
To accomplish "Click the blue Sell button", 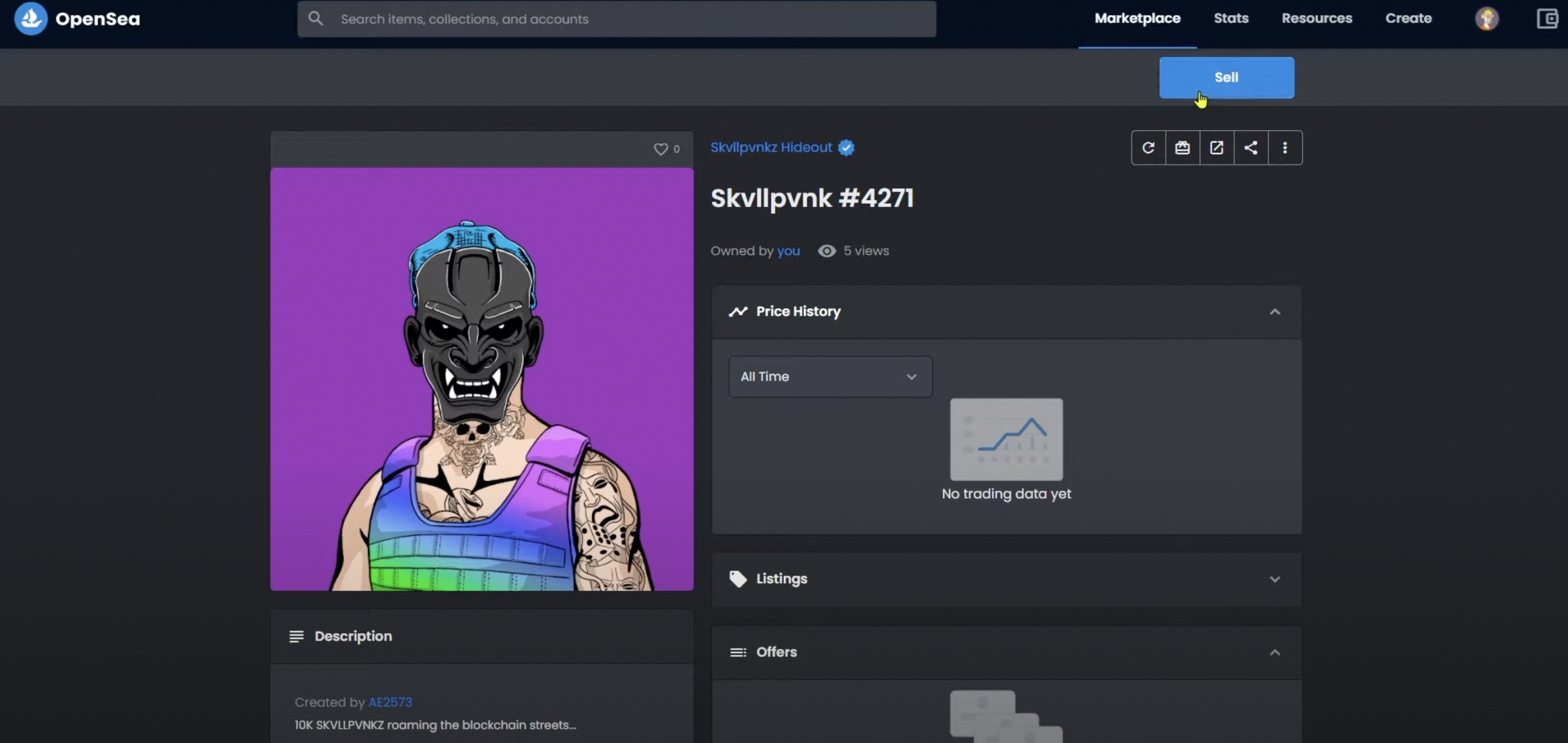I will 1226,77.
